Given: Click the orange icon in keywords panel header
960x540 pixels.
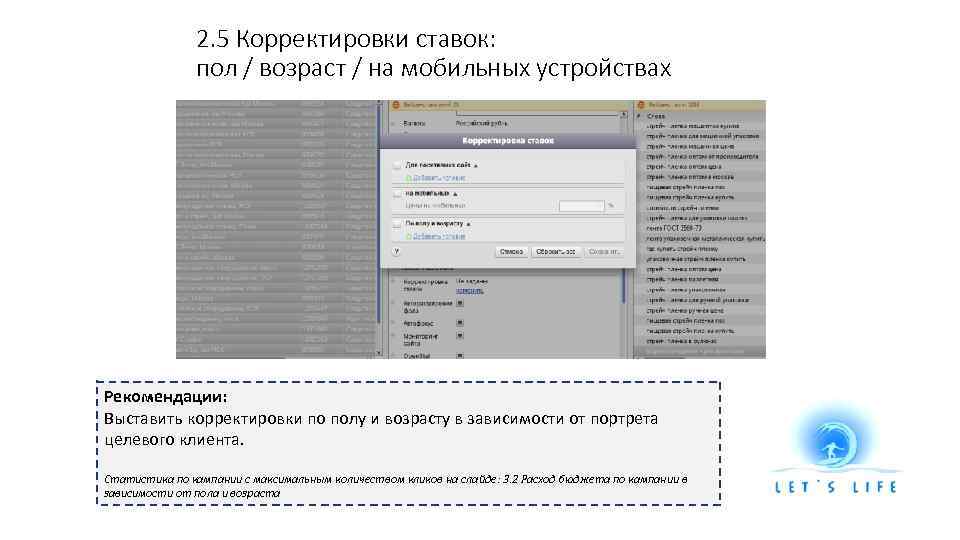Looking at the screenshot, I should coord(641,105).
